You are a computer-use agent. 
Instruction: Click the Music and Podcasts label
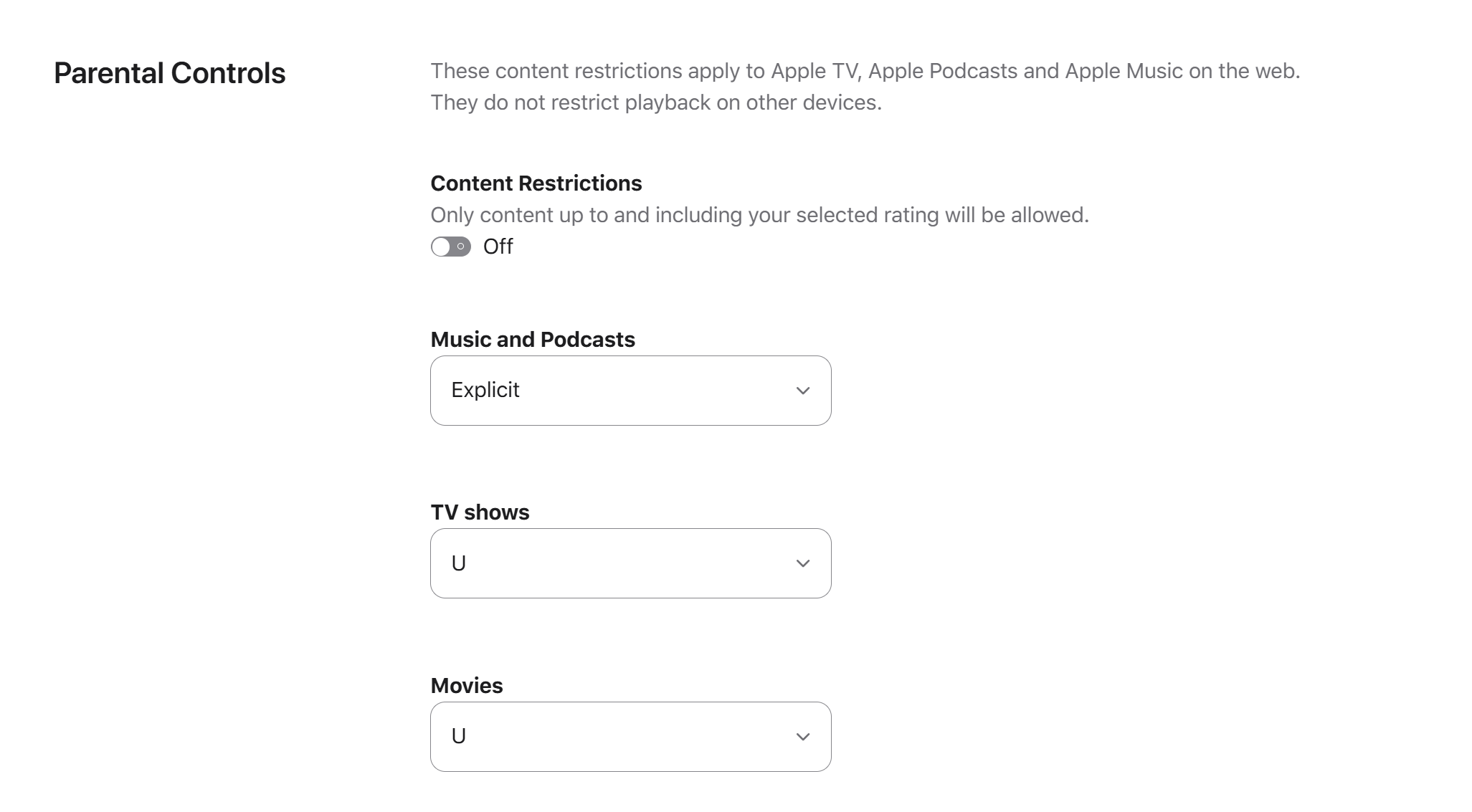pyautogui.click(x=533, y=340)
